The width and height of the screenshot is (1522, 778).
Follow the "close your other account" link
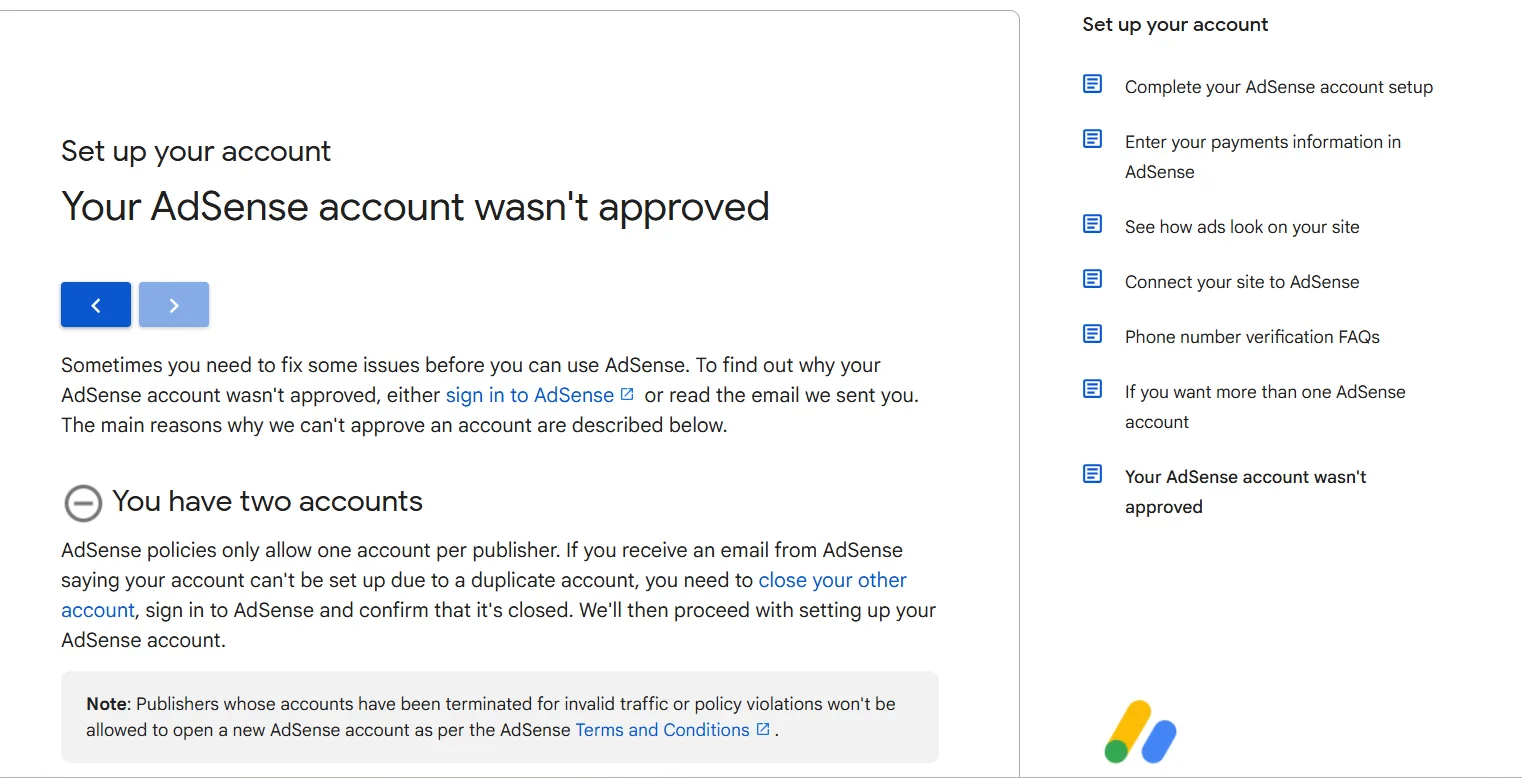832,580
